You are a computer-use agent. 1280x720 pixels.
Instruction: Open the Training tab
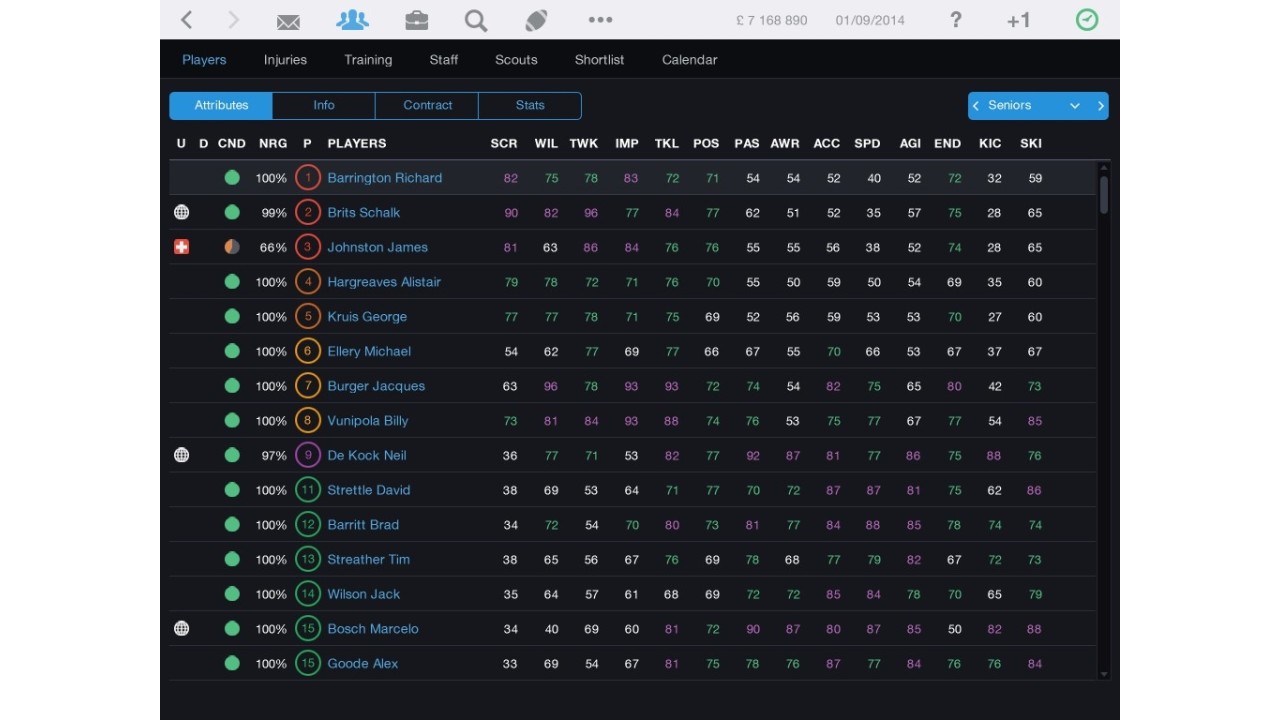[x=368, y=60]
